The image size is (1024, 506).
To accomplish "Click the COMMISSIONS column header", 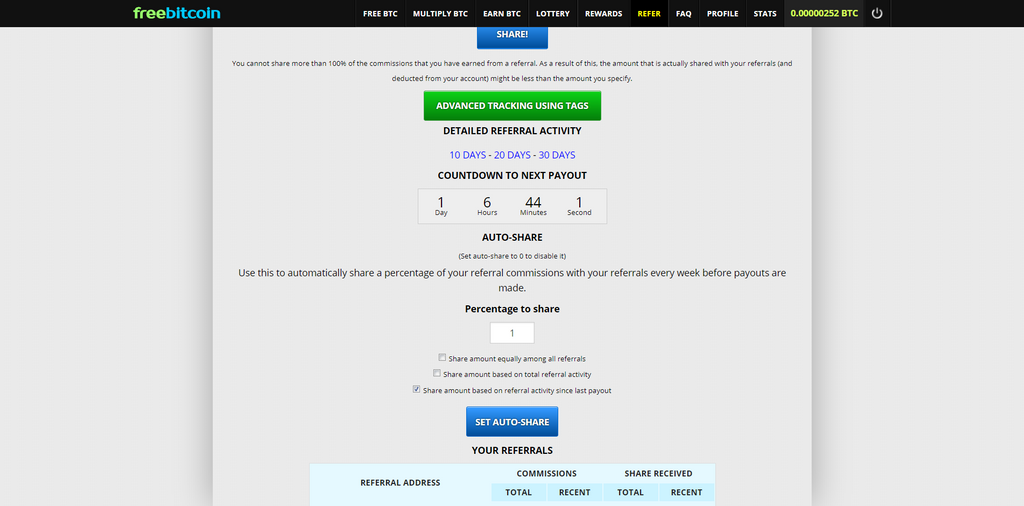I will click(547, 473).
